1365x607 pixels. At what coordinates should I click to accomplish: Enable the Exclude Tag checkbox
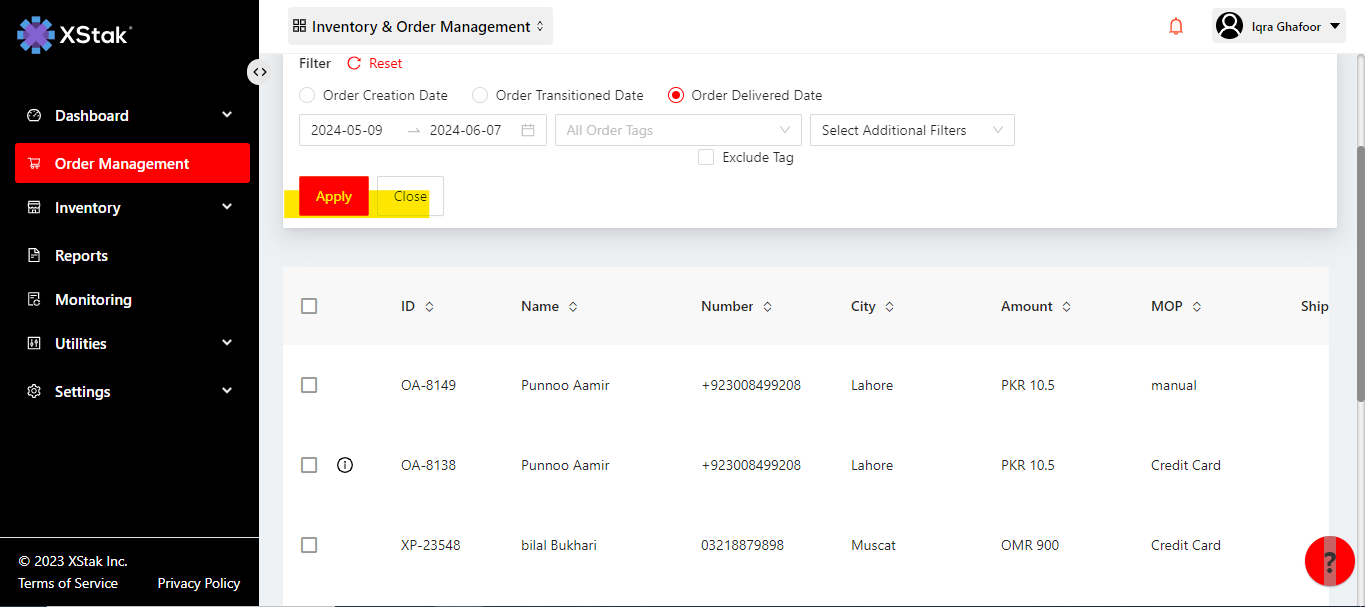tap(706, 157)
